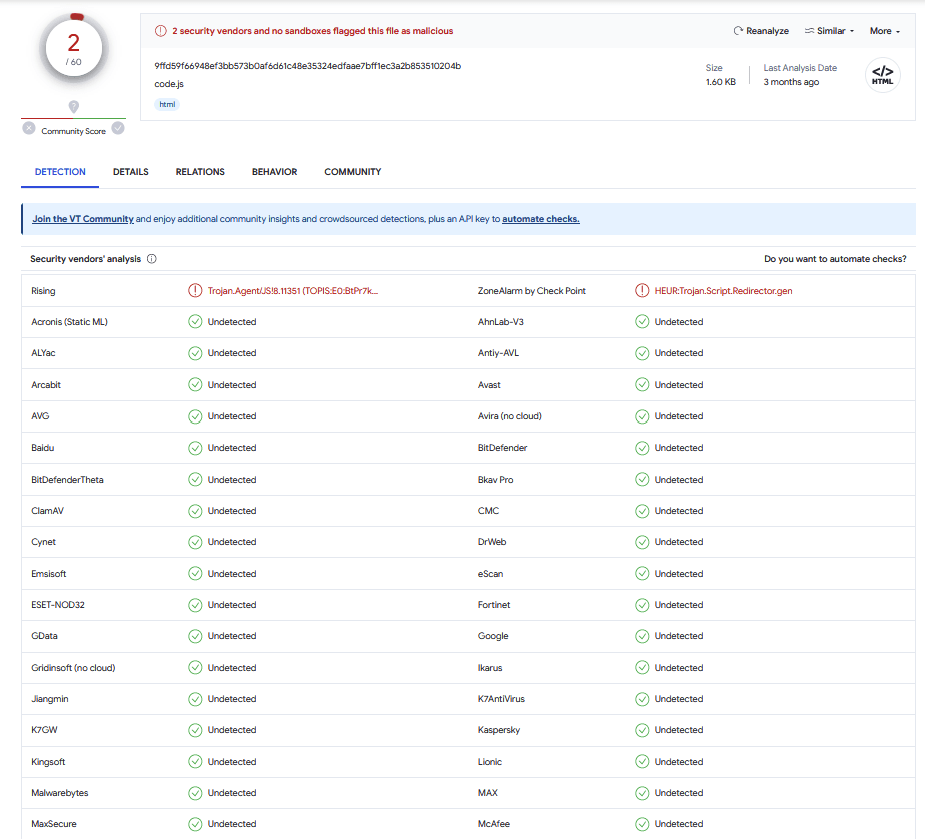The width and height of the screenshot is (926, 840).
Task: Click the detection score 2/60 gauge
Action: click(73, 50)
